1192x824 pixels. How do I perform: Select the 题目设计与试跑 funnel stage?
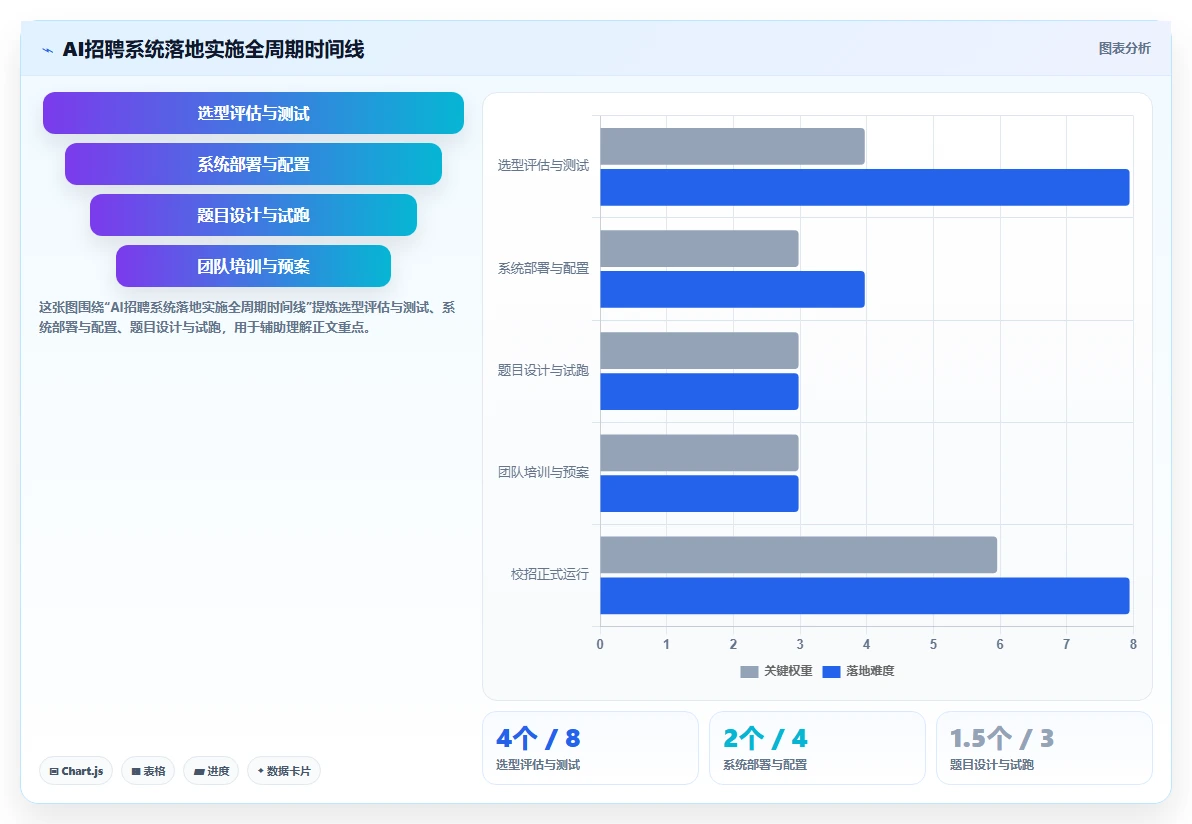253,215
